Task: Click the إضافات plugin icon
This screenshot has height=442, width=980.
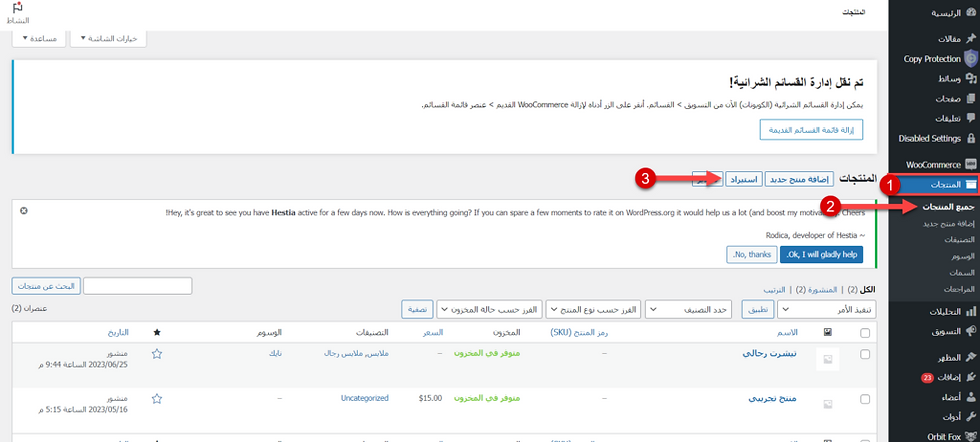Action: click(971, 378)
